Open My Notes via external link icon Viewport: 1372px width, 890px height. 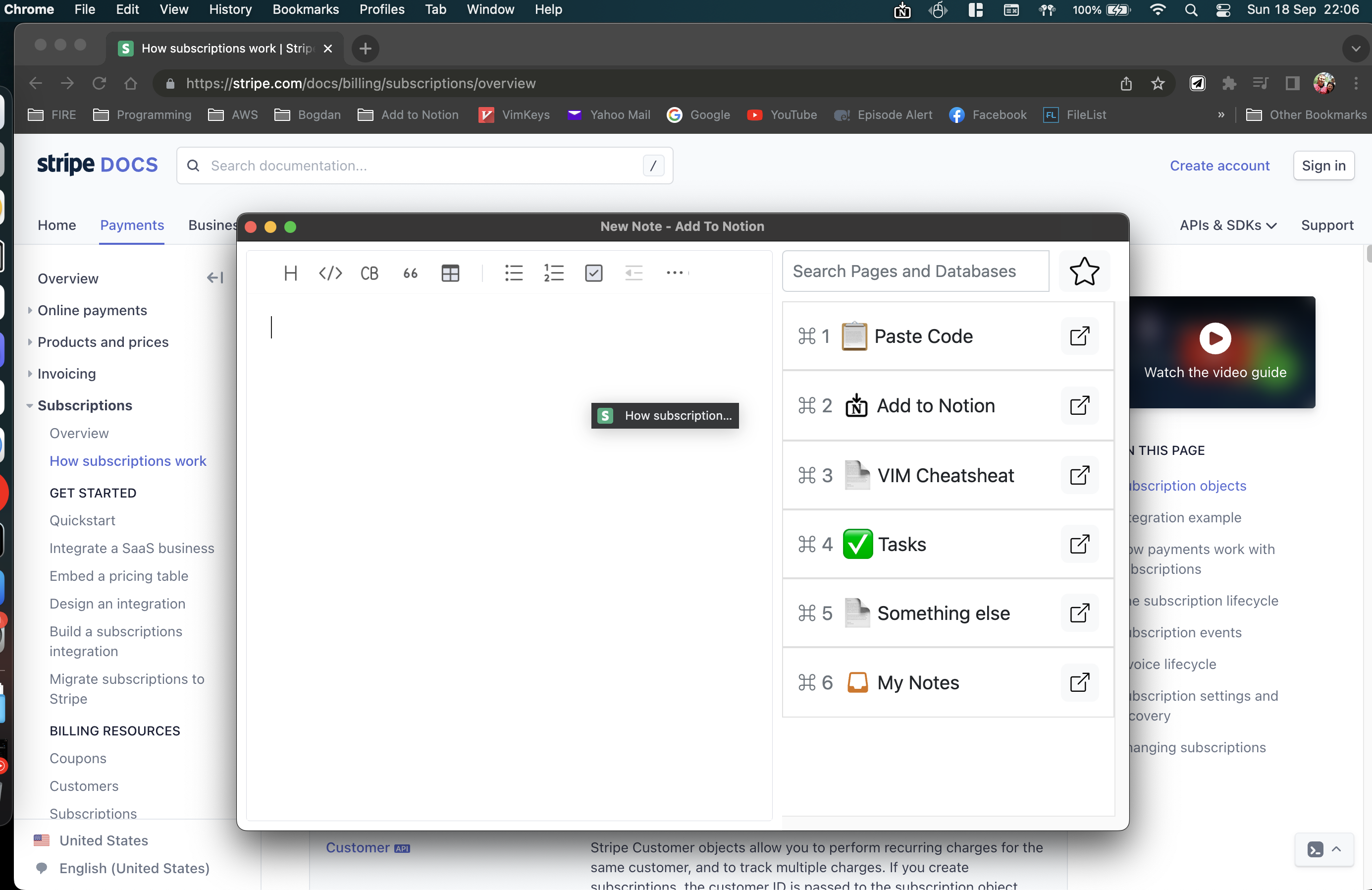[x=1079, y=682]
